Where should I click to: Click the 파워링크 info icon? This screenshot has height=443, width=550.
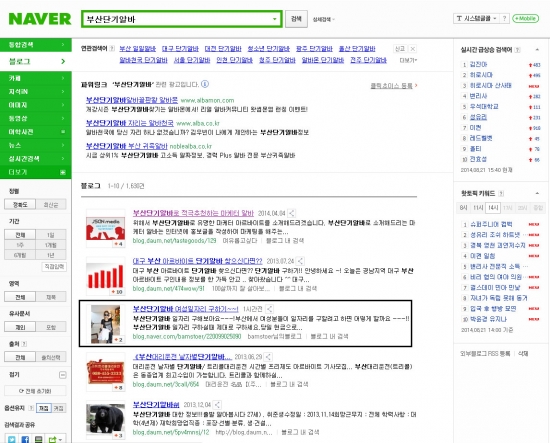[205, 84]
